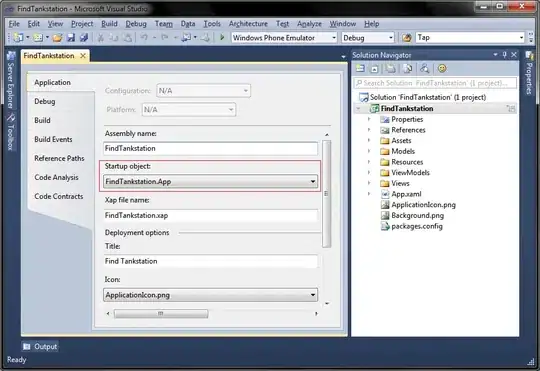Pin the Solution Navigator panel
This screenshot has height=371, width=540.
pos(505,55)
